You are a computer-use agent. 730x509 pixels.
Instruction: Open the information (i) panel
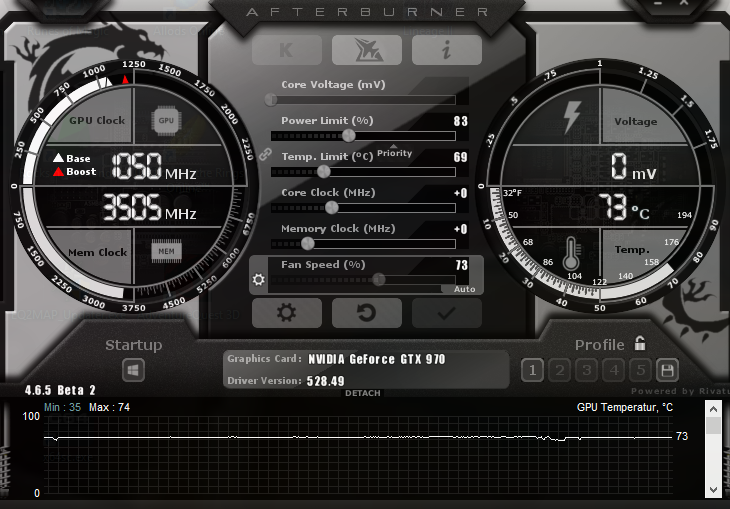(x=446, y=50)
